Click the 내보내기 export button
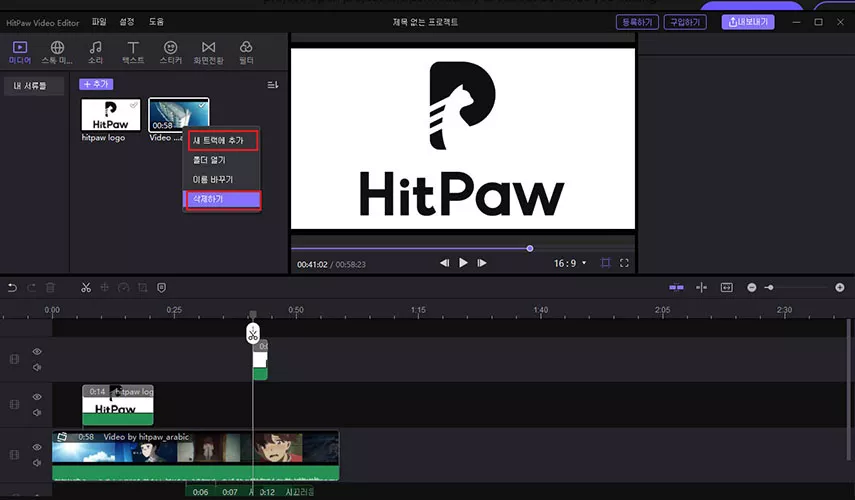This screenshot has height=500, width=855. (748, 22)
